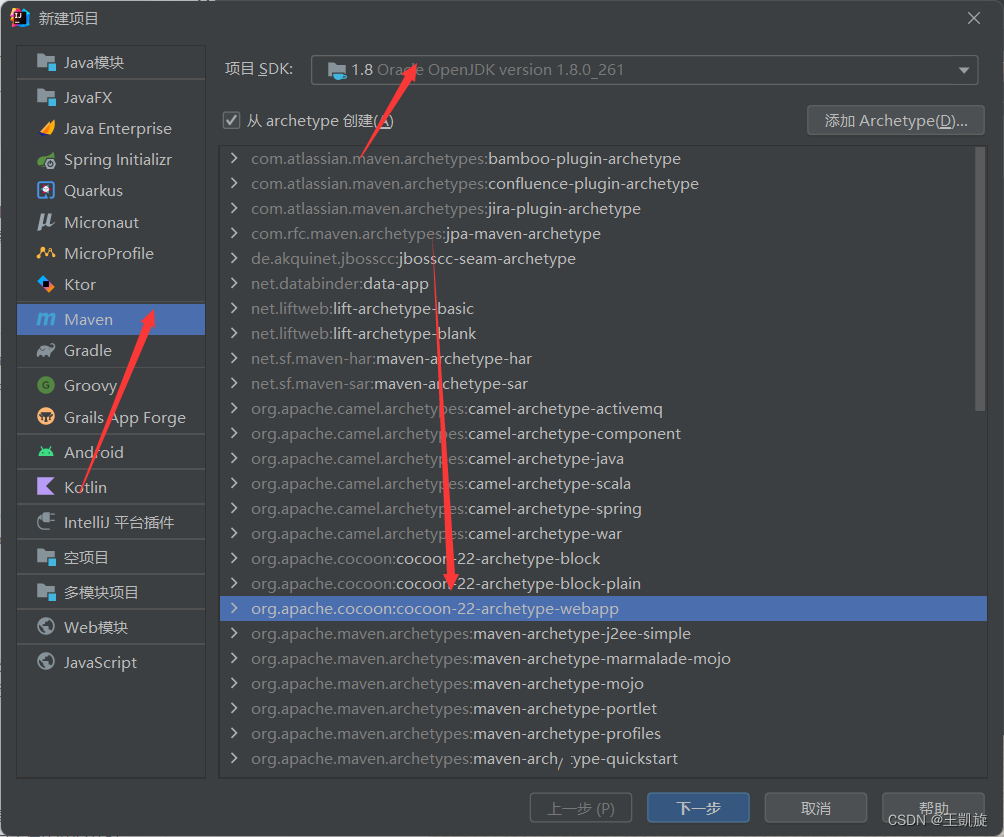Viewport: 1004px width, 837px height.
Task: Click the 空项目 folder icon
Action: pos(46,557)
